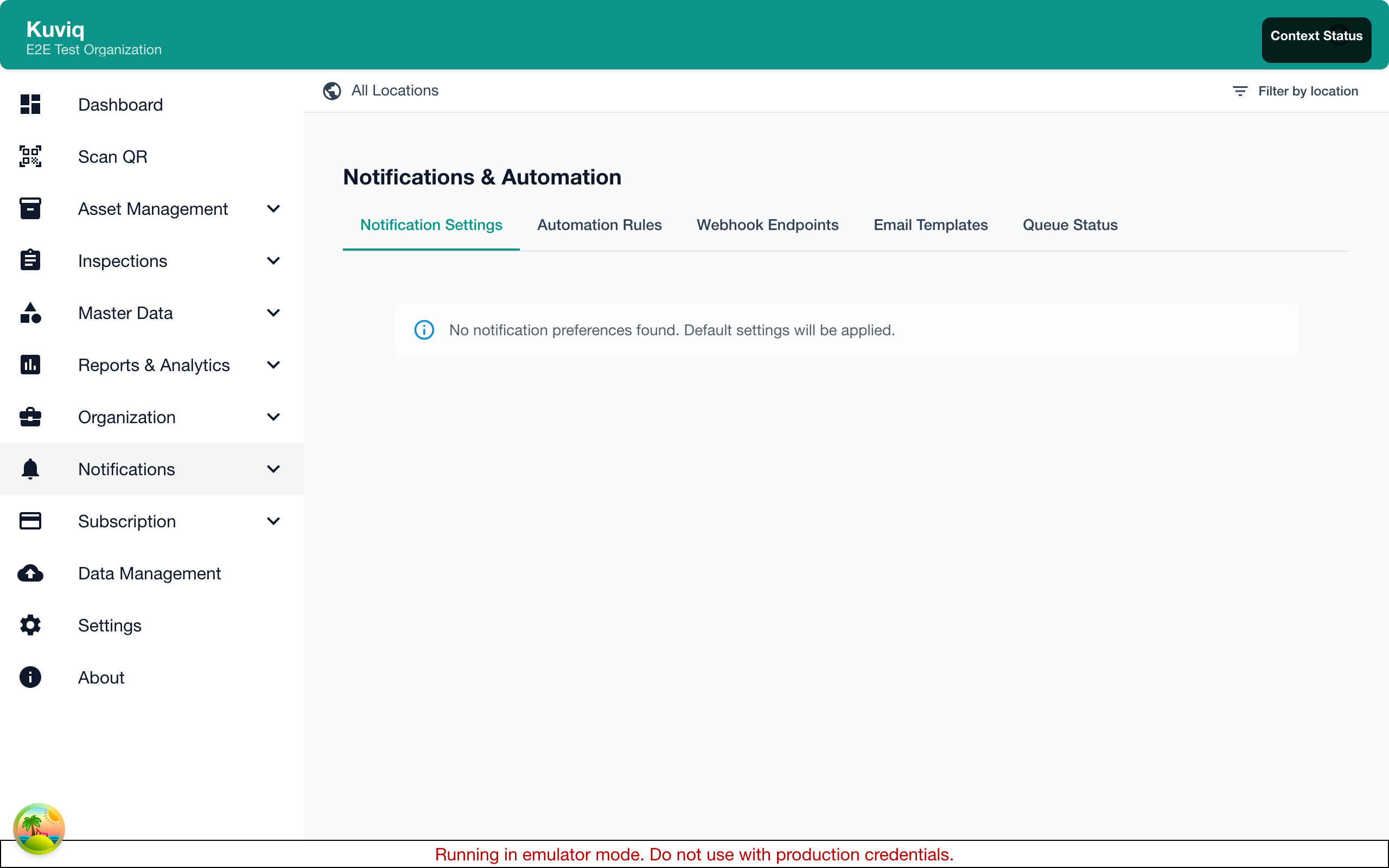Click the Asset Management box icon
The width and height of the screenshot is (1389, 868).
[x=30, y=208]
